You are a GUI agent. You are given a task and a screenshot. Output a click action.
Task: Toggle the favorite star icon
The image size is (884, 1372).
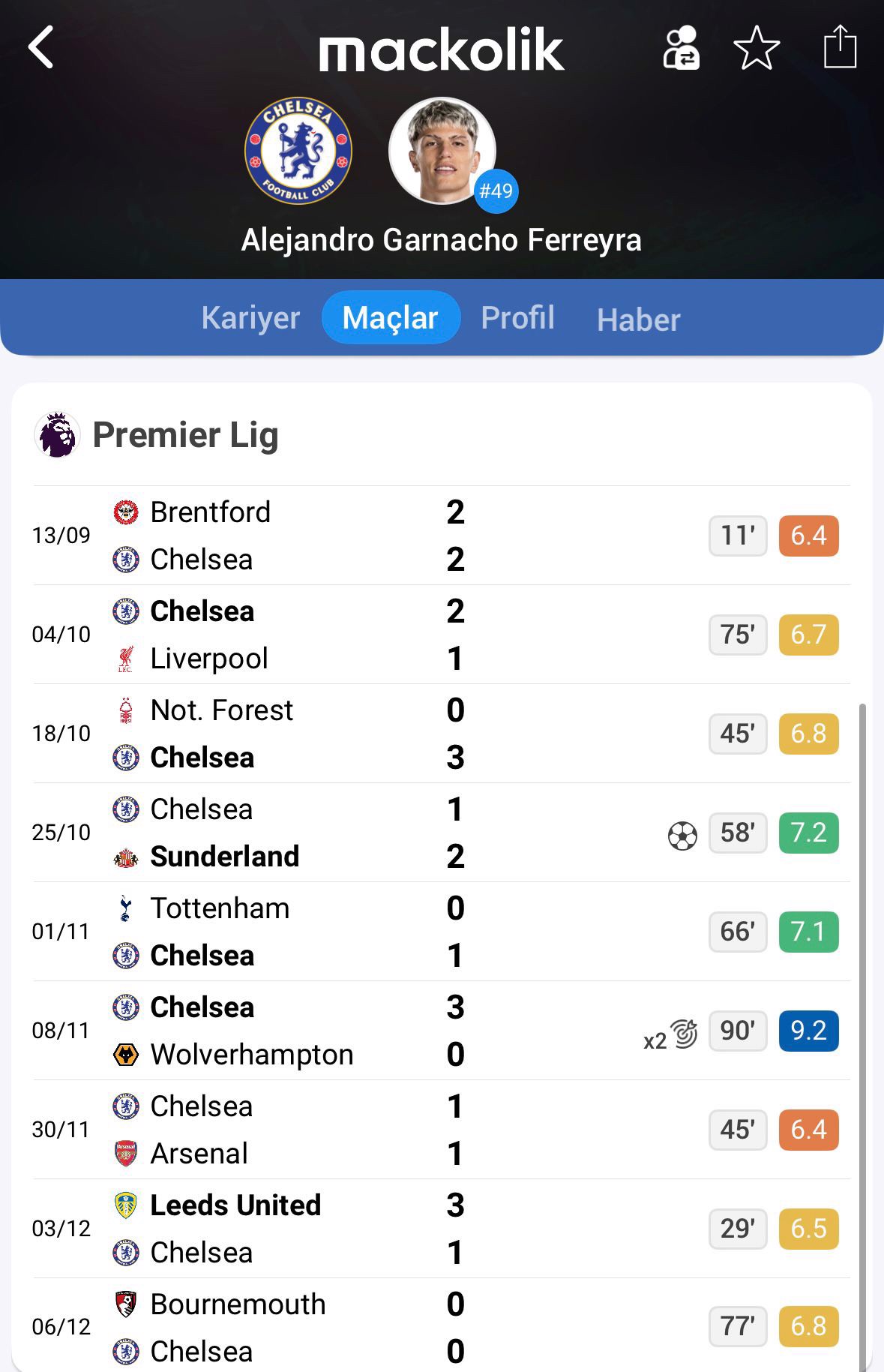(x=757, y=48)
